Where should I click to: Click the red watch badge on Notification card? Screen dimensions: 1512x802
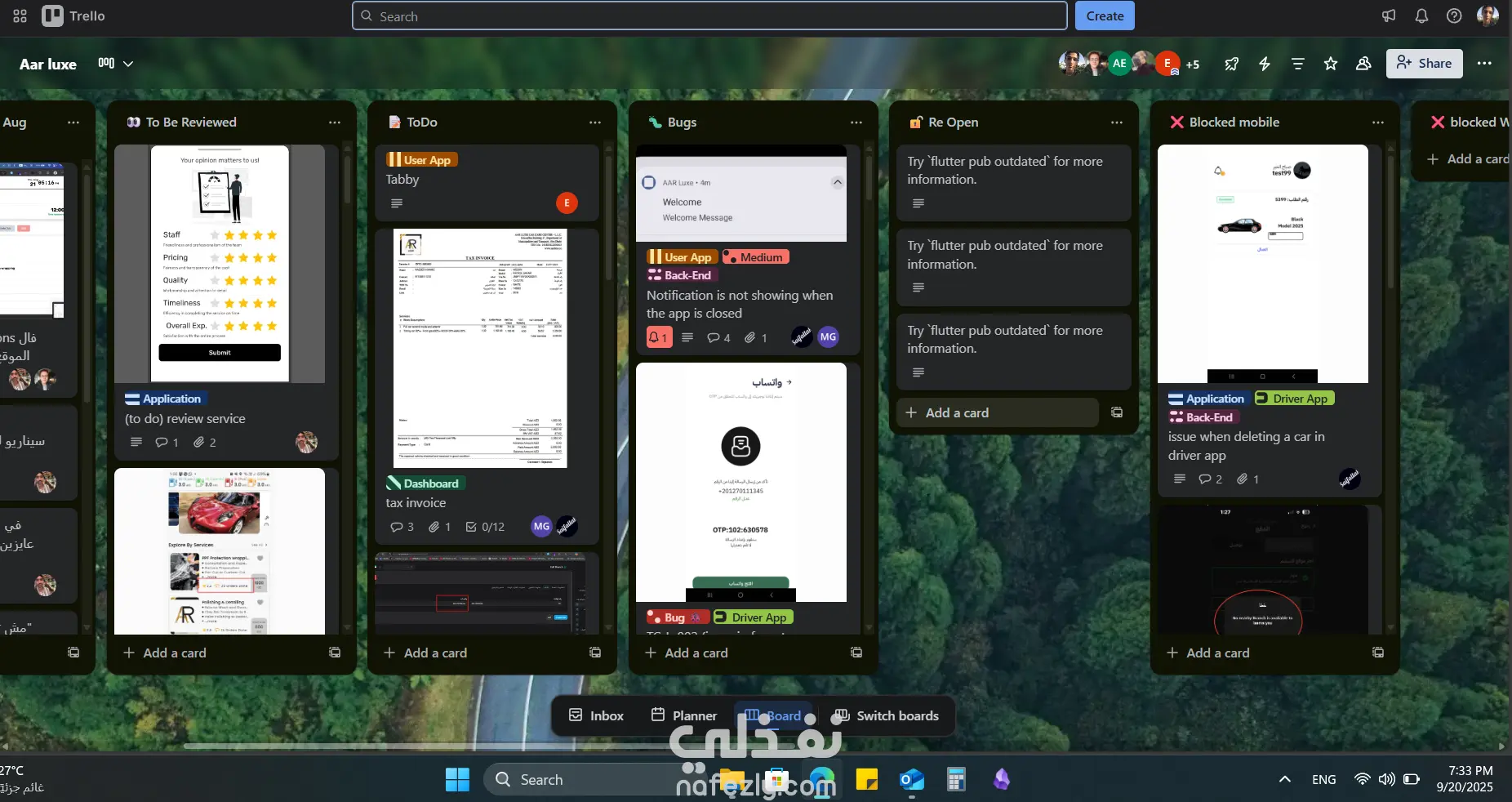pos(659,337)
